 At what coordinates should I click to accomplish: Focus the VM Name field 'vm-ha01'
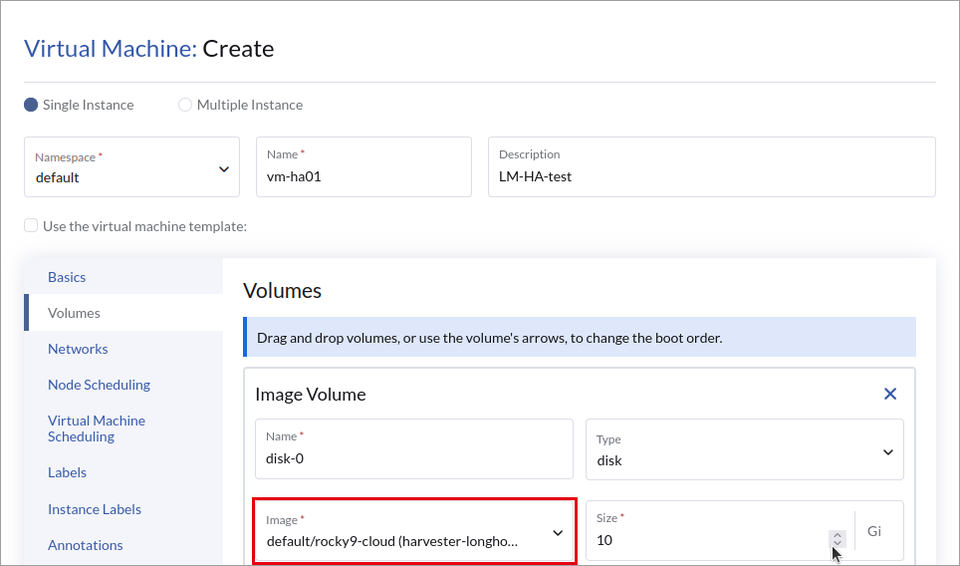pyautogui.click(x=364, y=167)
